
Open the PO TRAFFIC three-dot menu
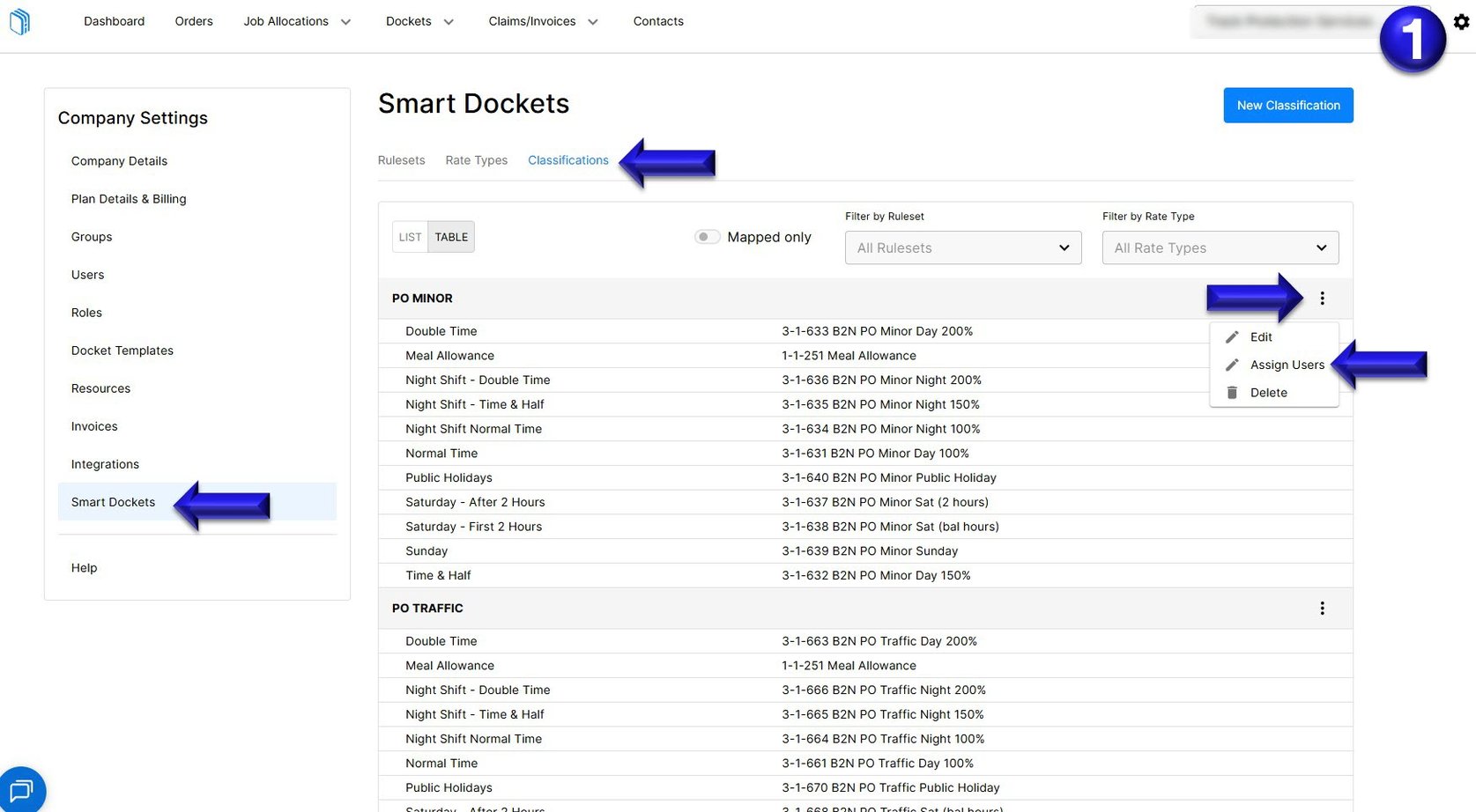1322,609
